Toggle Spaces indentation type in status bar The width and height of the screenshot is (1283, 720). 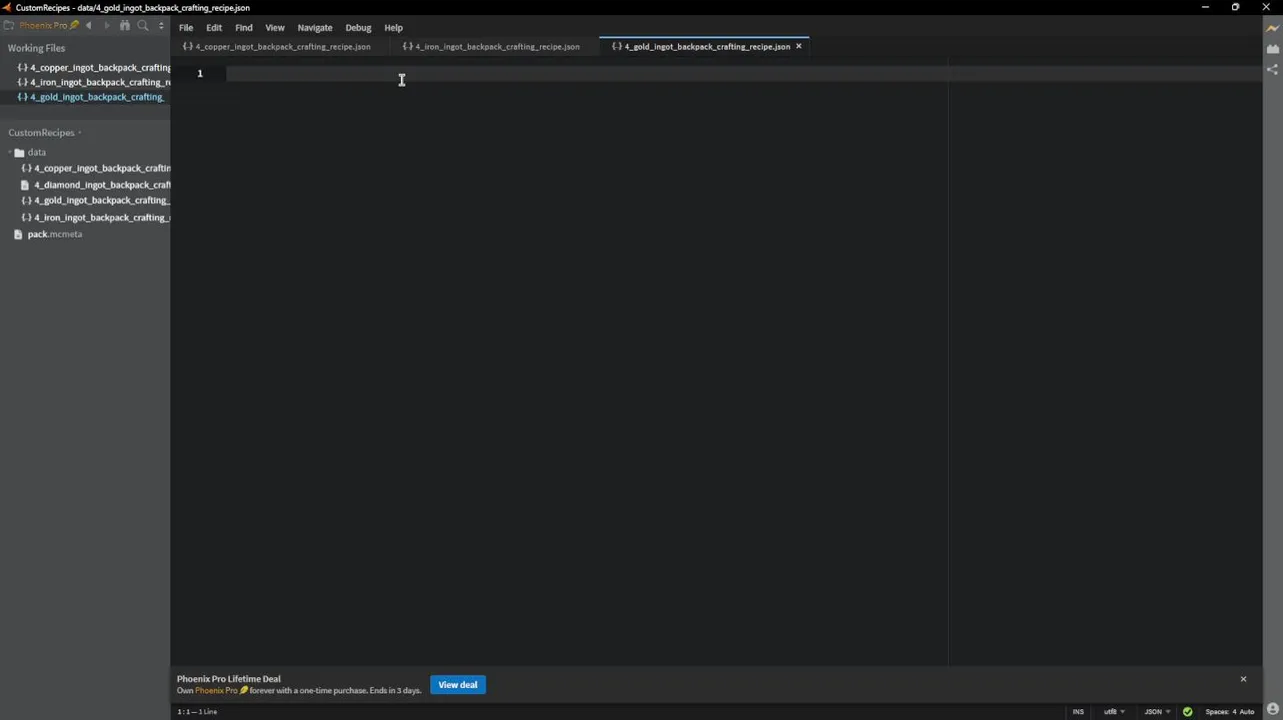tap(1217, 712)
